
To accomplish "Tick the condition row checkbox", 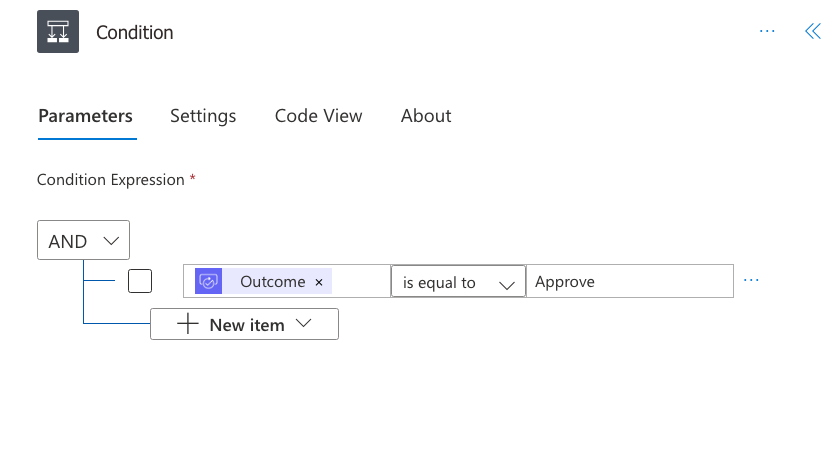I will coord(140,281).
